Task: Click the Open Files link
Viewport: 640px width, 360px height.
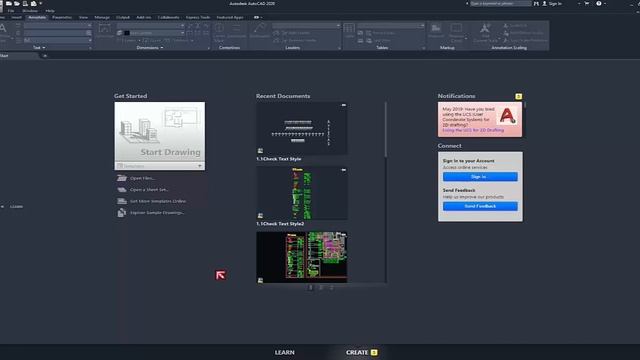Action: [x=142, y=178]
